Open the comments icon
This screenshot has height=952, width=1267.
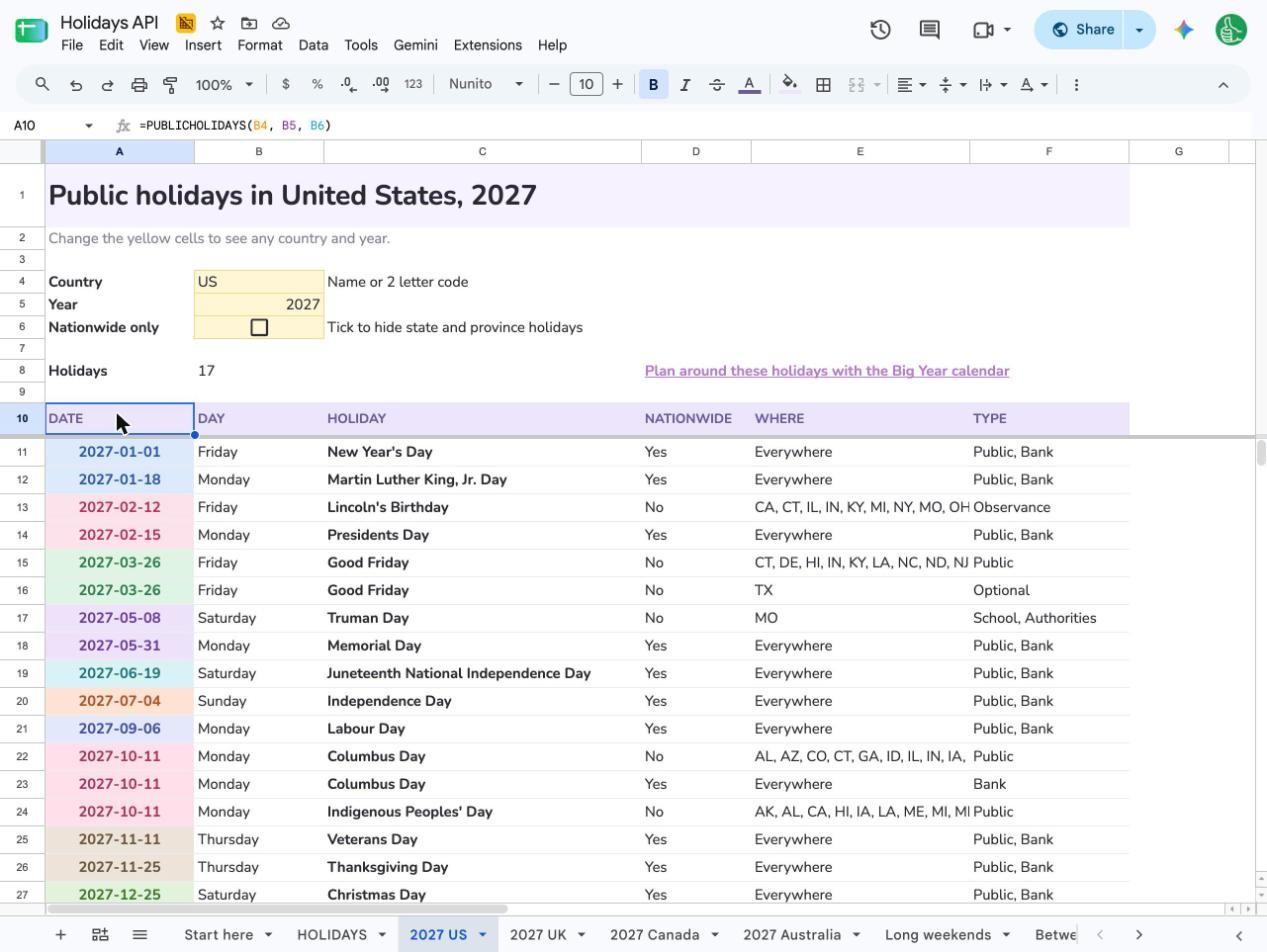929,30
